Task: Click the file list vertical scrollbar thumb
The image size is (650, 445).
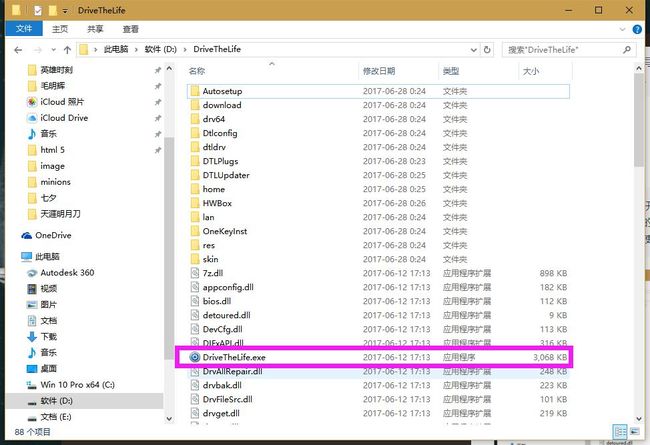Action: [x=639, y=120]
